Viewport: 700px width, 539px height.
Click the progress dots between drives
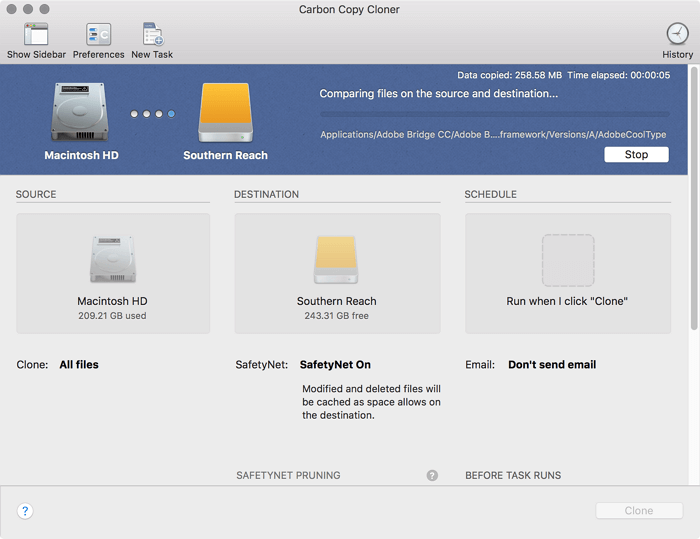point(153,114)
